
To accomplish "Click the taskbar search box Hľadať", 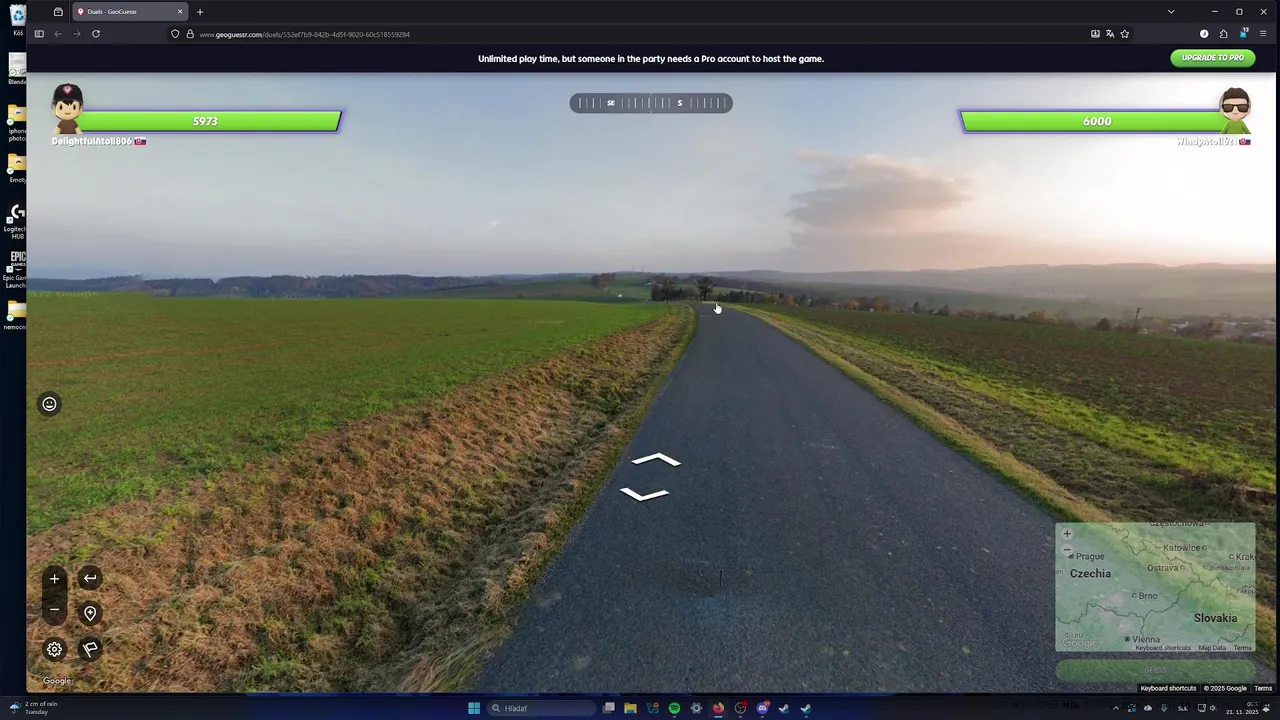I will (x=543, y=708).
